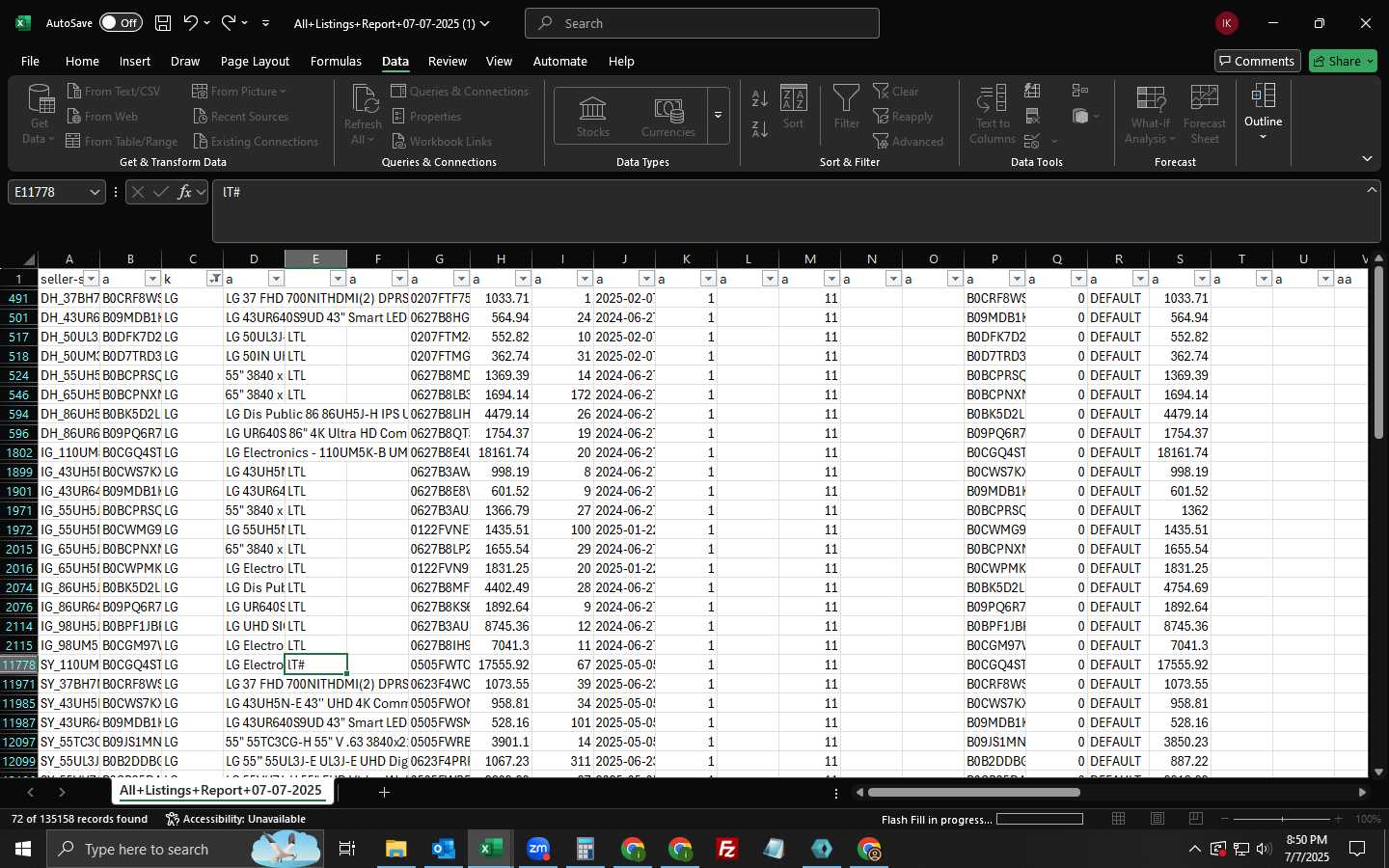This screenshot has width=1389, height=868.
Task: Open filter dropdown in column D header
Action: click(276, 279)
